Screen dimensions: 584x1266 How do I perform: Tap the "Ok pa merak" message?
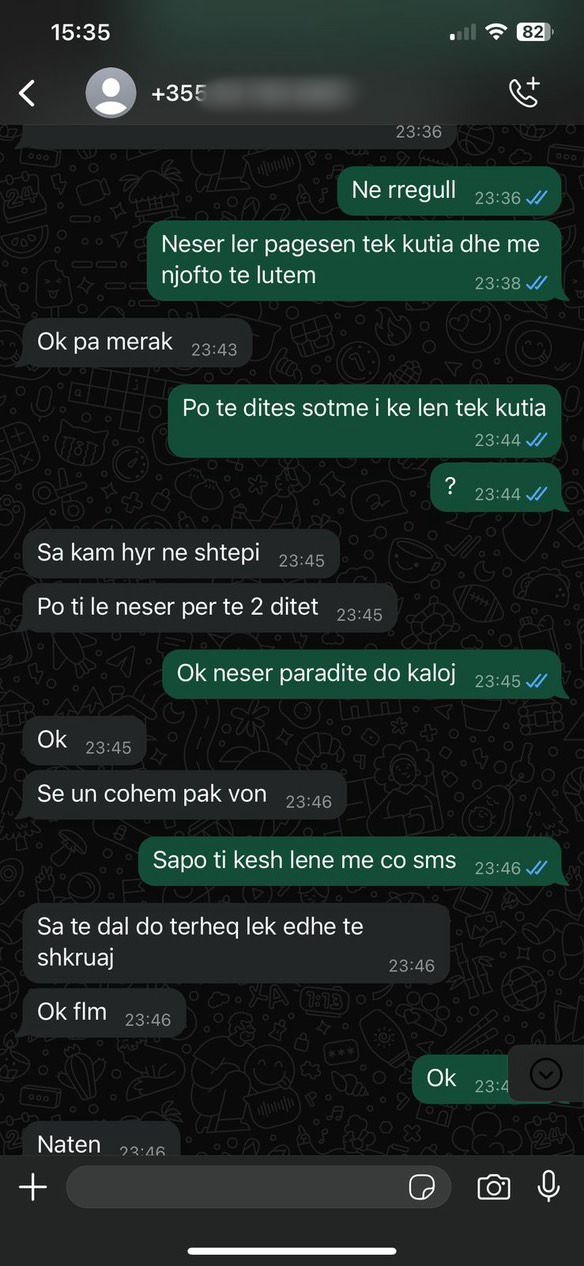pos(137,343)
